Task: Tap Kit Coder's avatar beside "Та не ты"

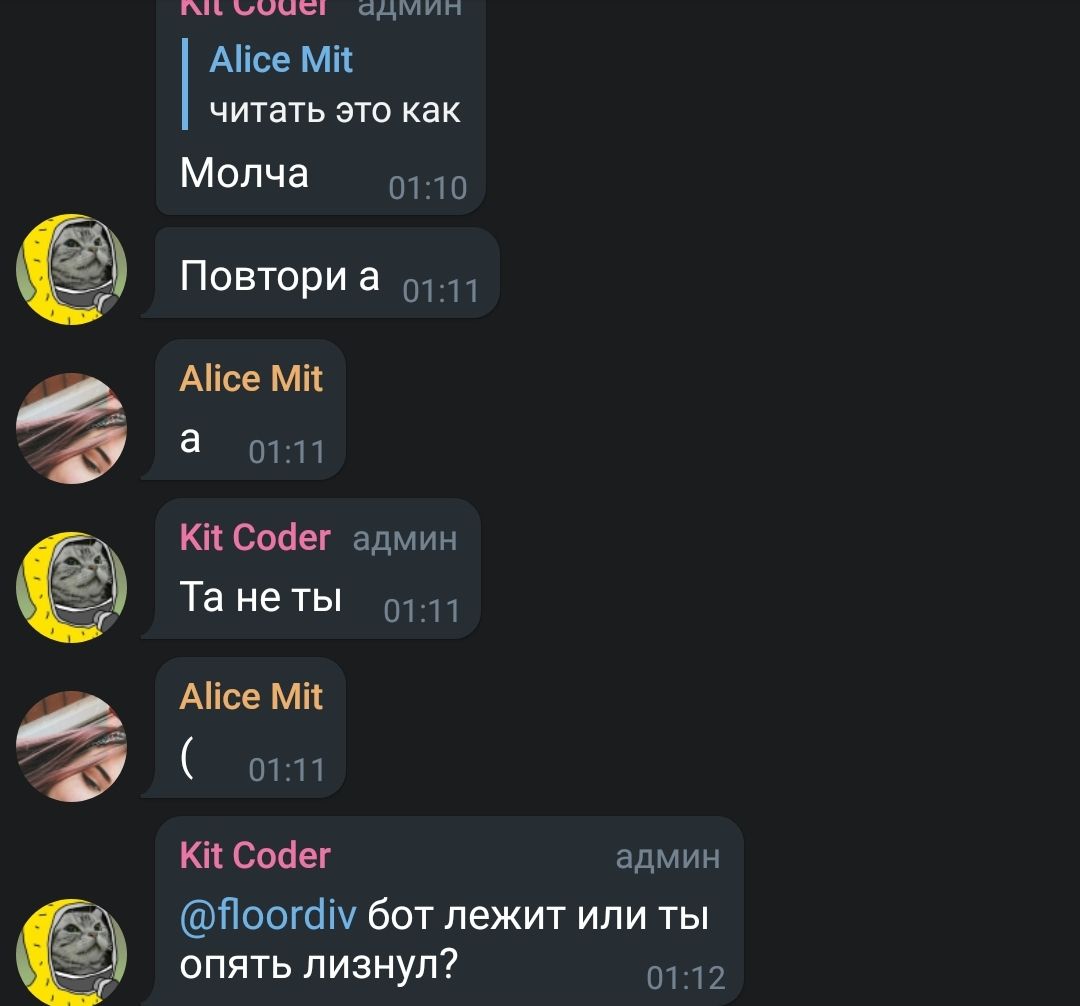Action: pos(72,587)
